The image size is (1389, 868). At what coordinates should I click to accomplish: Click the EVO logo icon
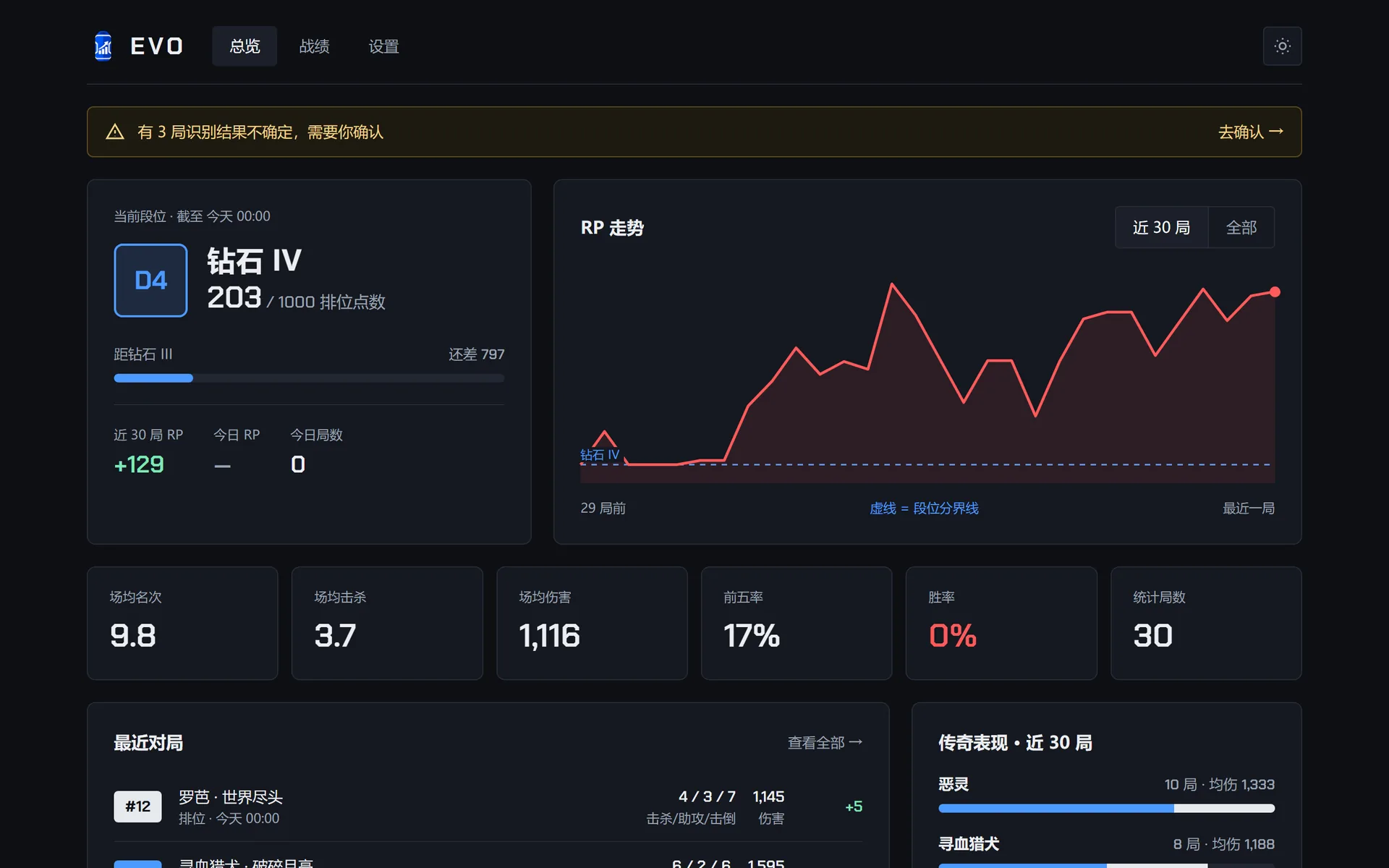(x=103, y=46)
